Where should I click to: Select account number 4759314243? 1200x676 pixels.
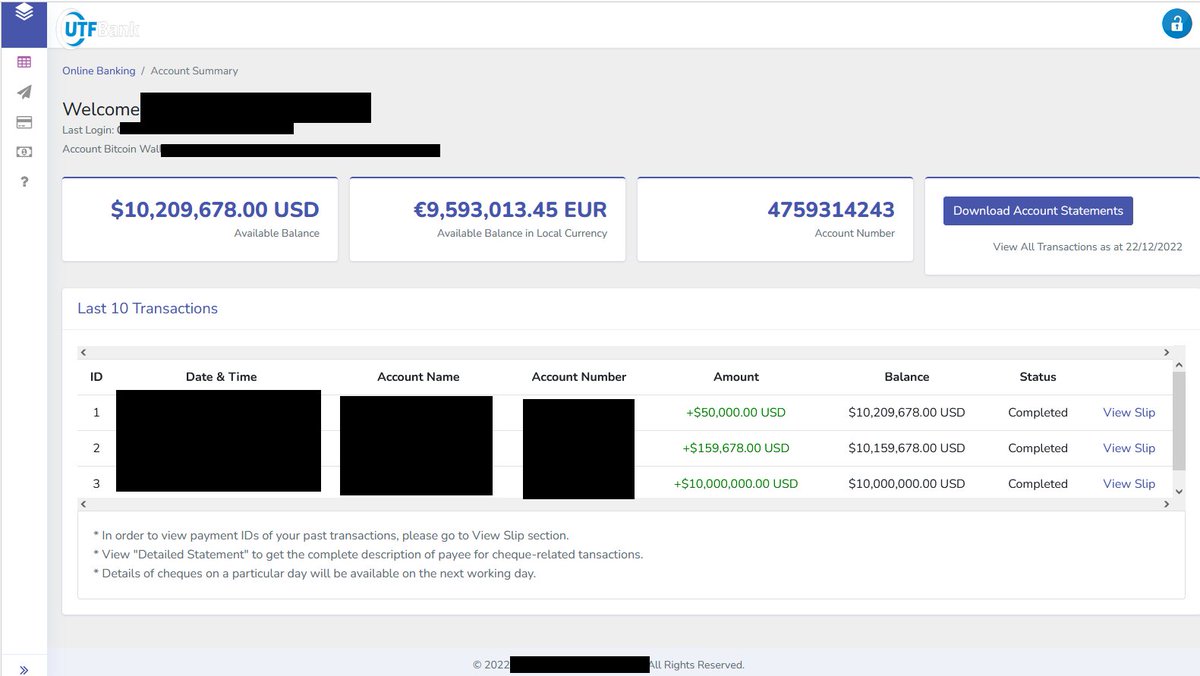pos(831,210)
